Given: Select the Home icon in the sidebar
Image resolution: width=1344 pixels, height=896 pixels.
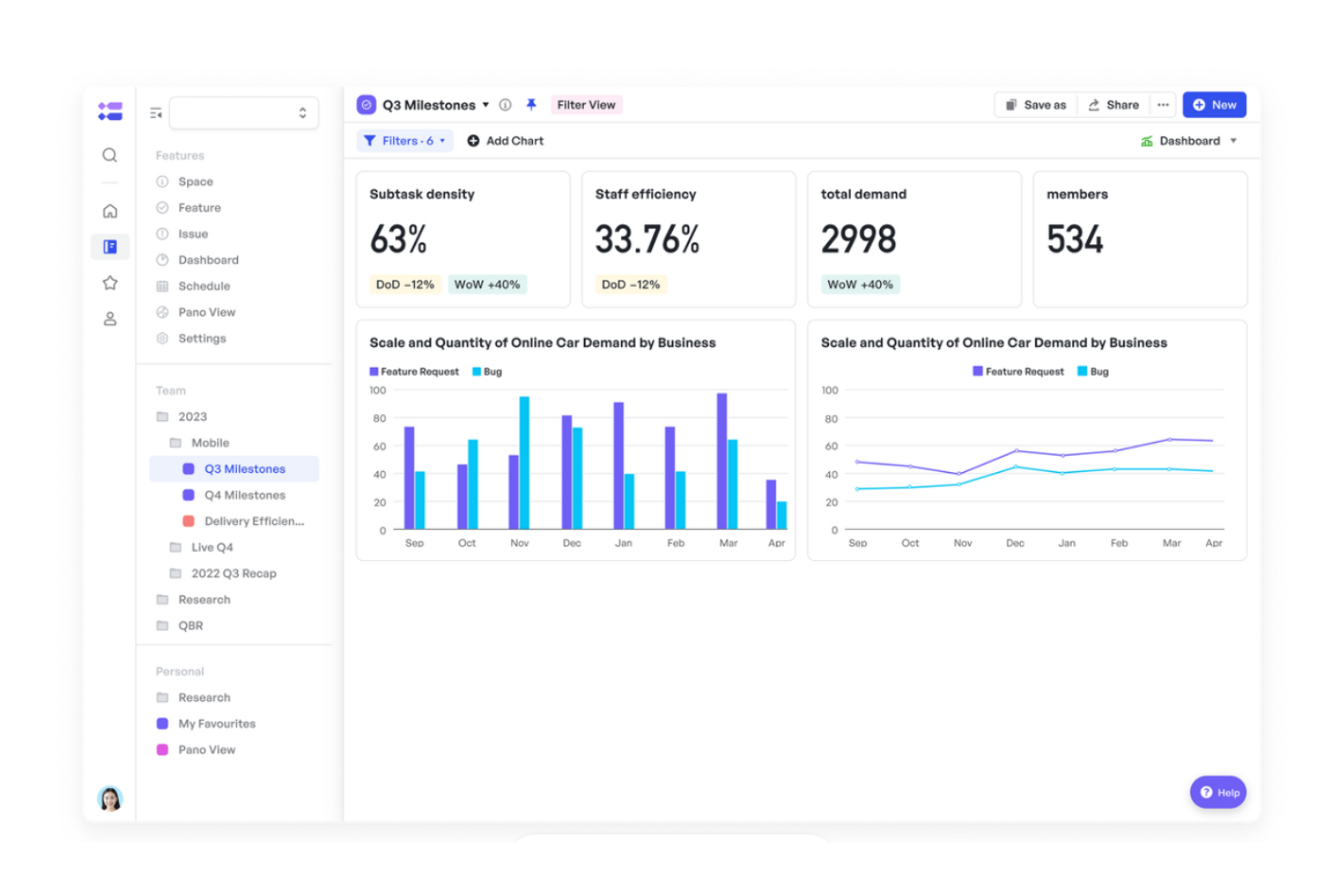Looking at the screenshot, I should (x=110, y=211).
